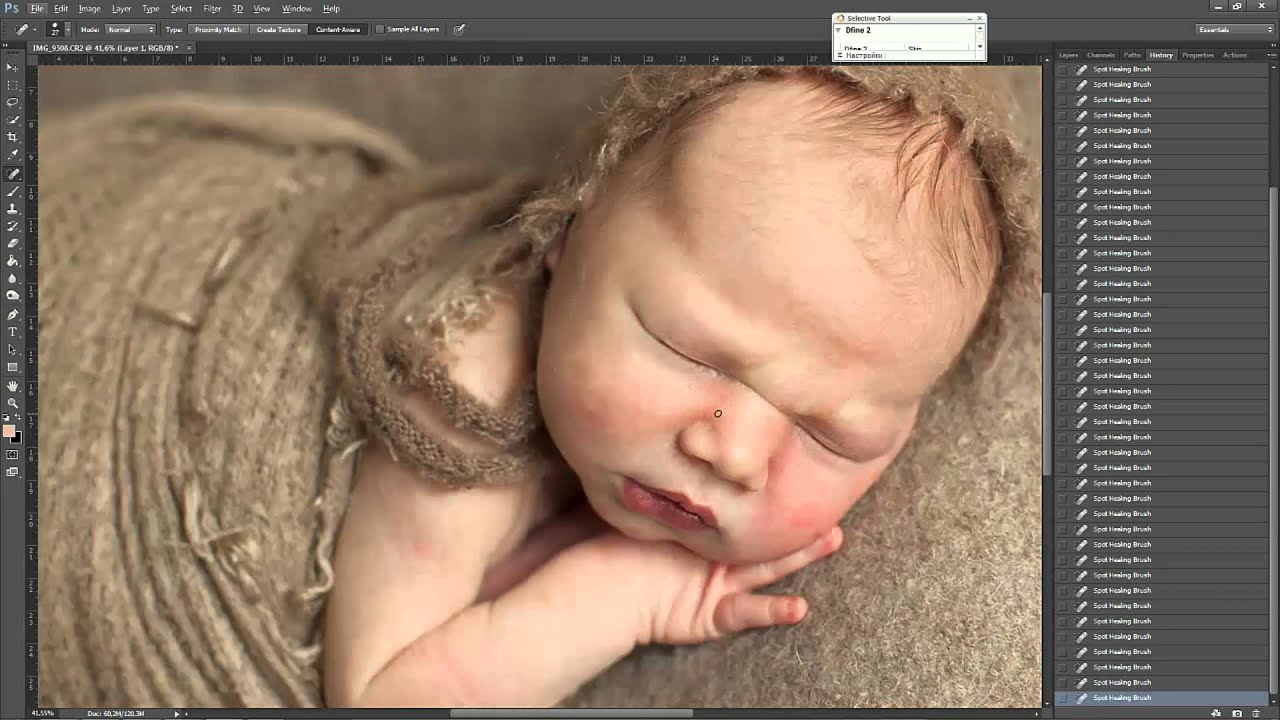This screenshot has width=1280, height=720.
Task: Select the Hand tool
Action: click(13, 386)
